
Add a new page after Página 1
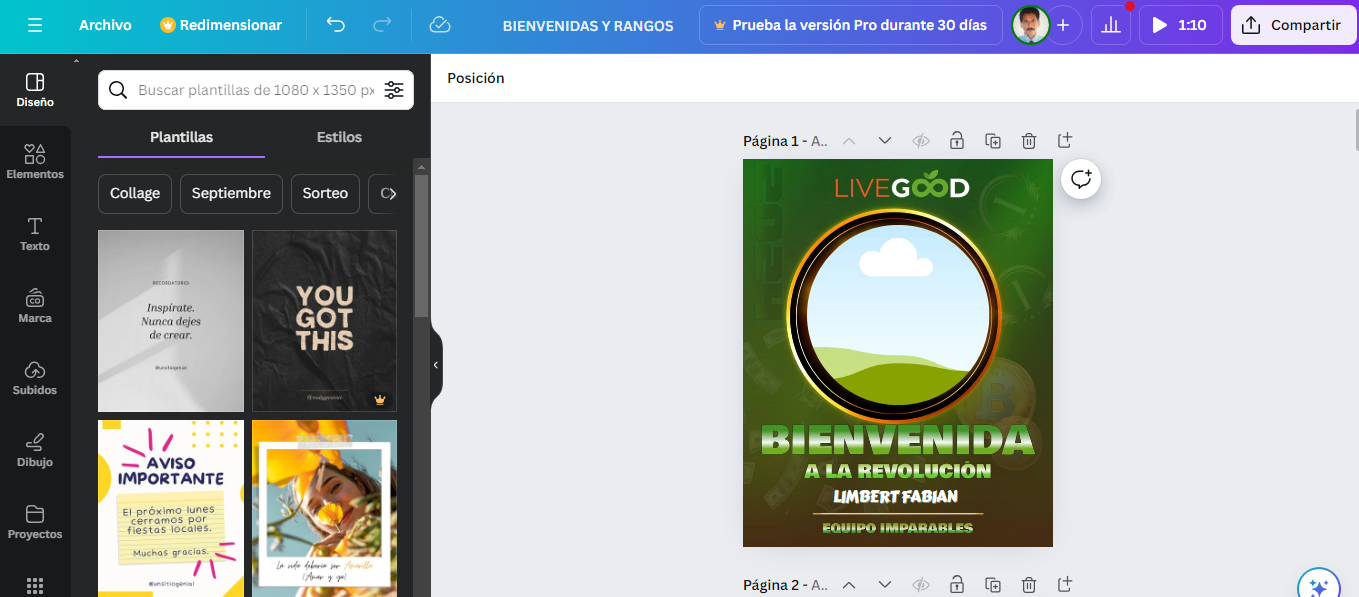[x=1065, y=141]
